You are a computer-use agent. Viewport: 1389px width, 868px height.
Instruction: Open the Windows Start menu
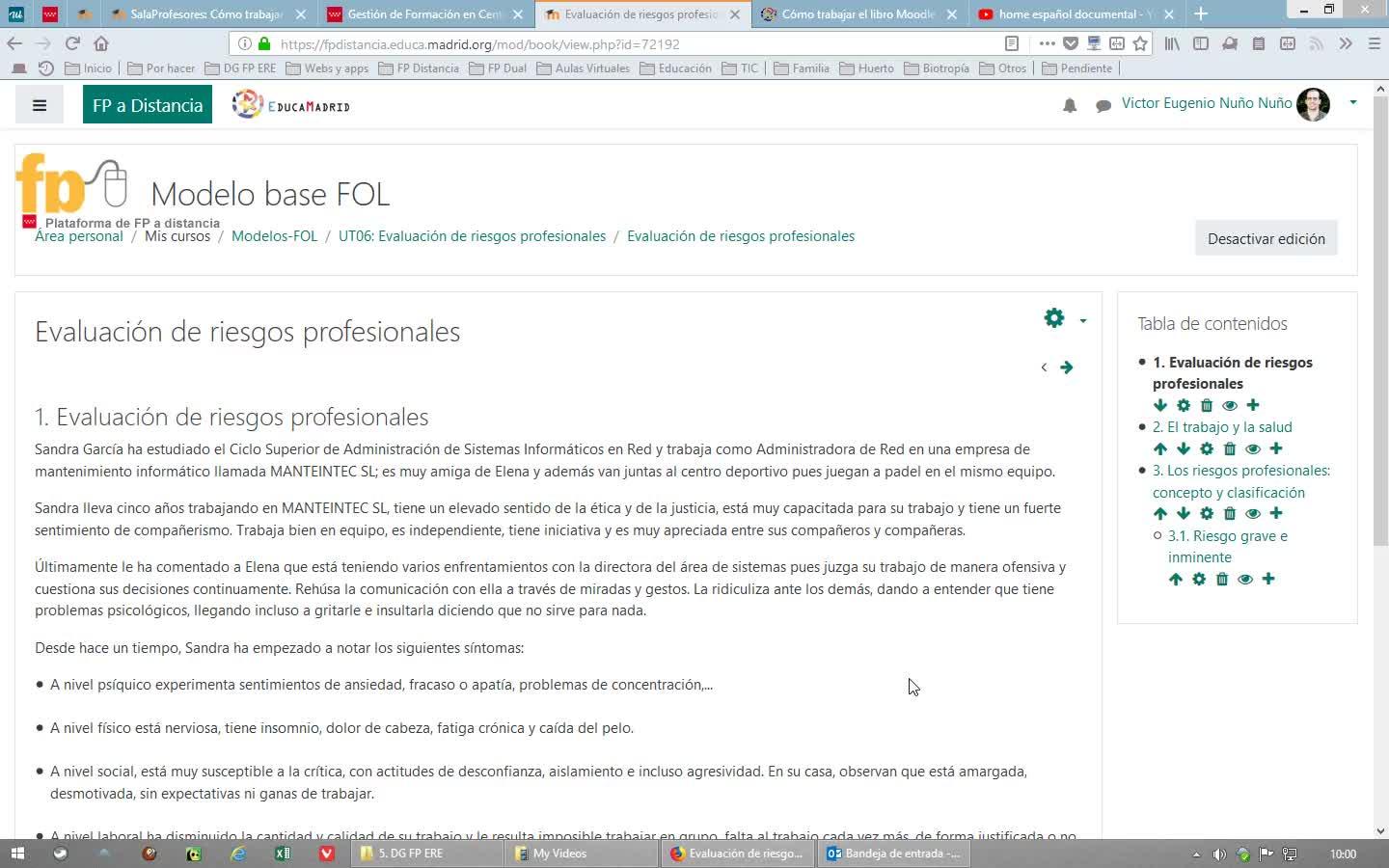pos(16,854)
